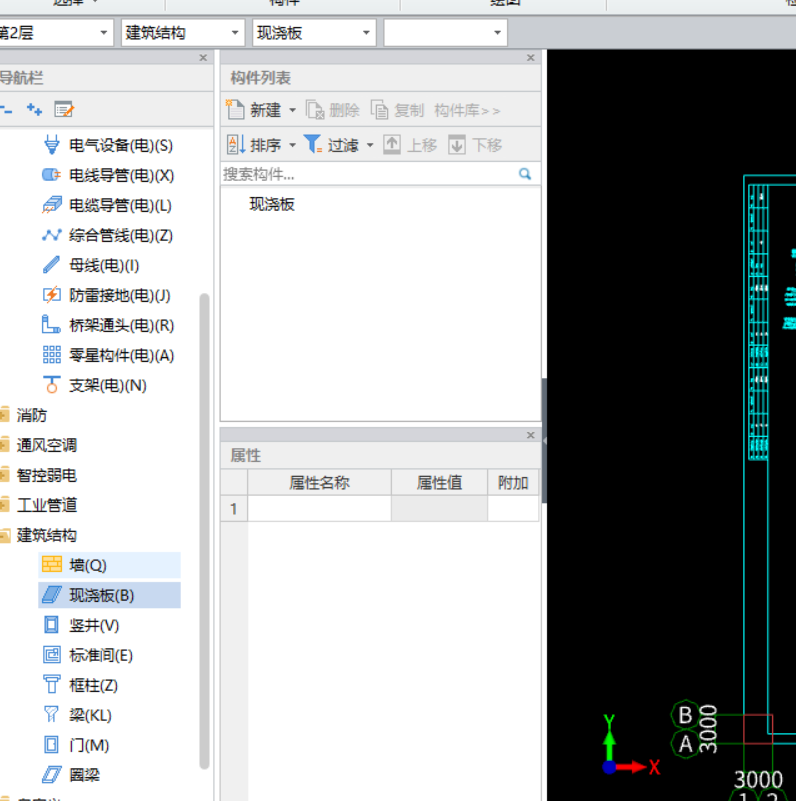Viewport: 796px width, 801px height.
Task: Open 构件库>> component library
Action: coord(467,110)
